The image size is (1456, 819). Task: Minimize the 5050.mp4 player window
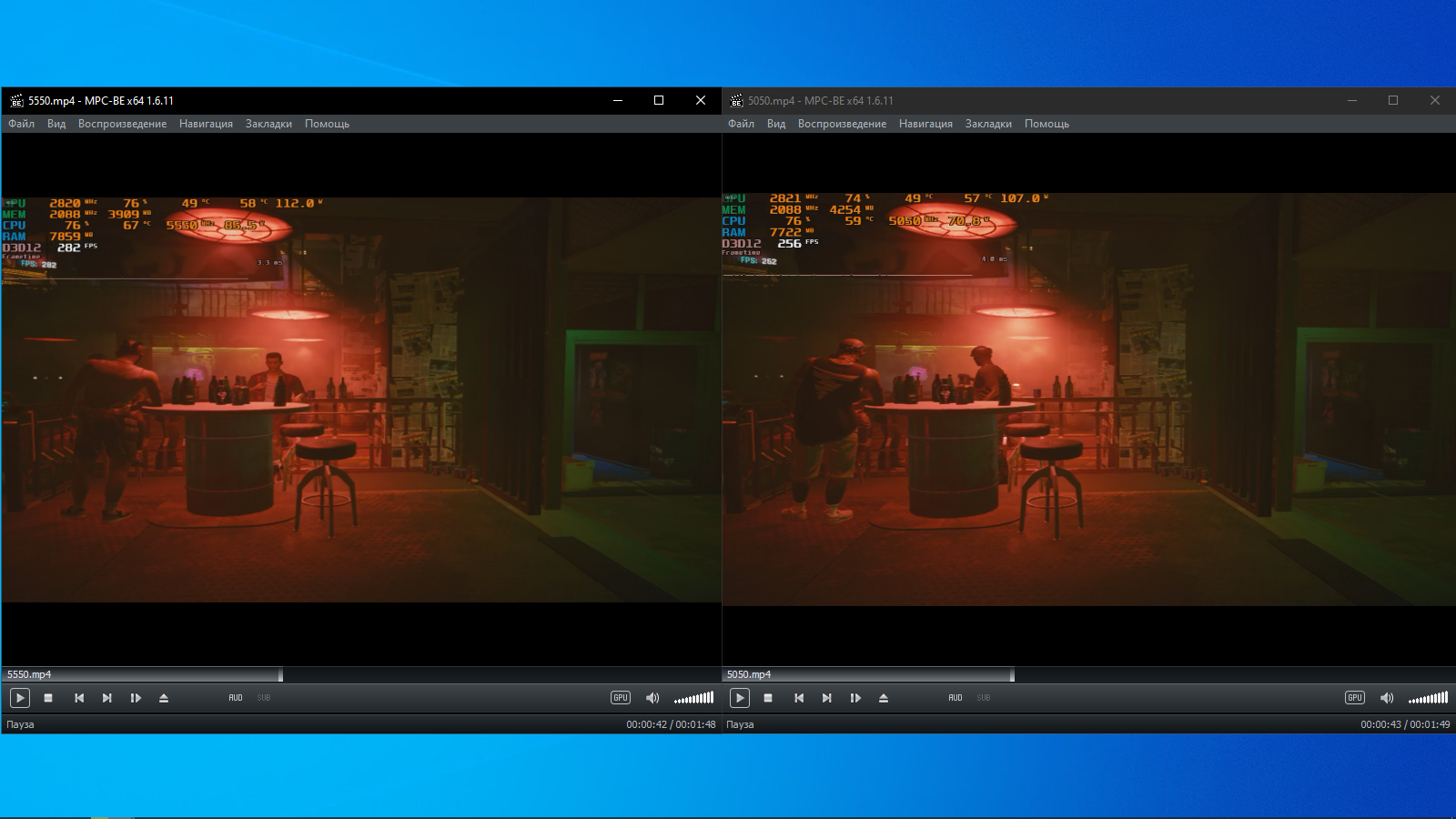1352,100
